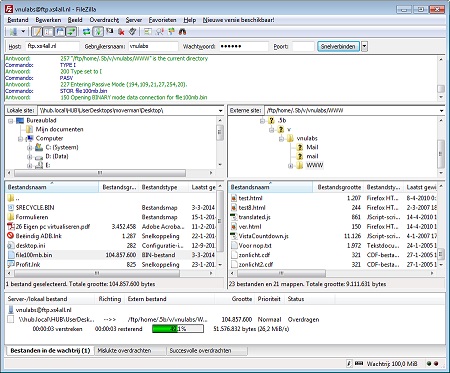The height and width of the screenshot is (373, 450).
Task: Switch to Mislukte overdrachten tab
Action: pos(124,351)
